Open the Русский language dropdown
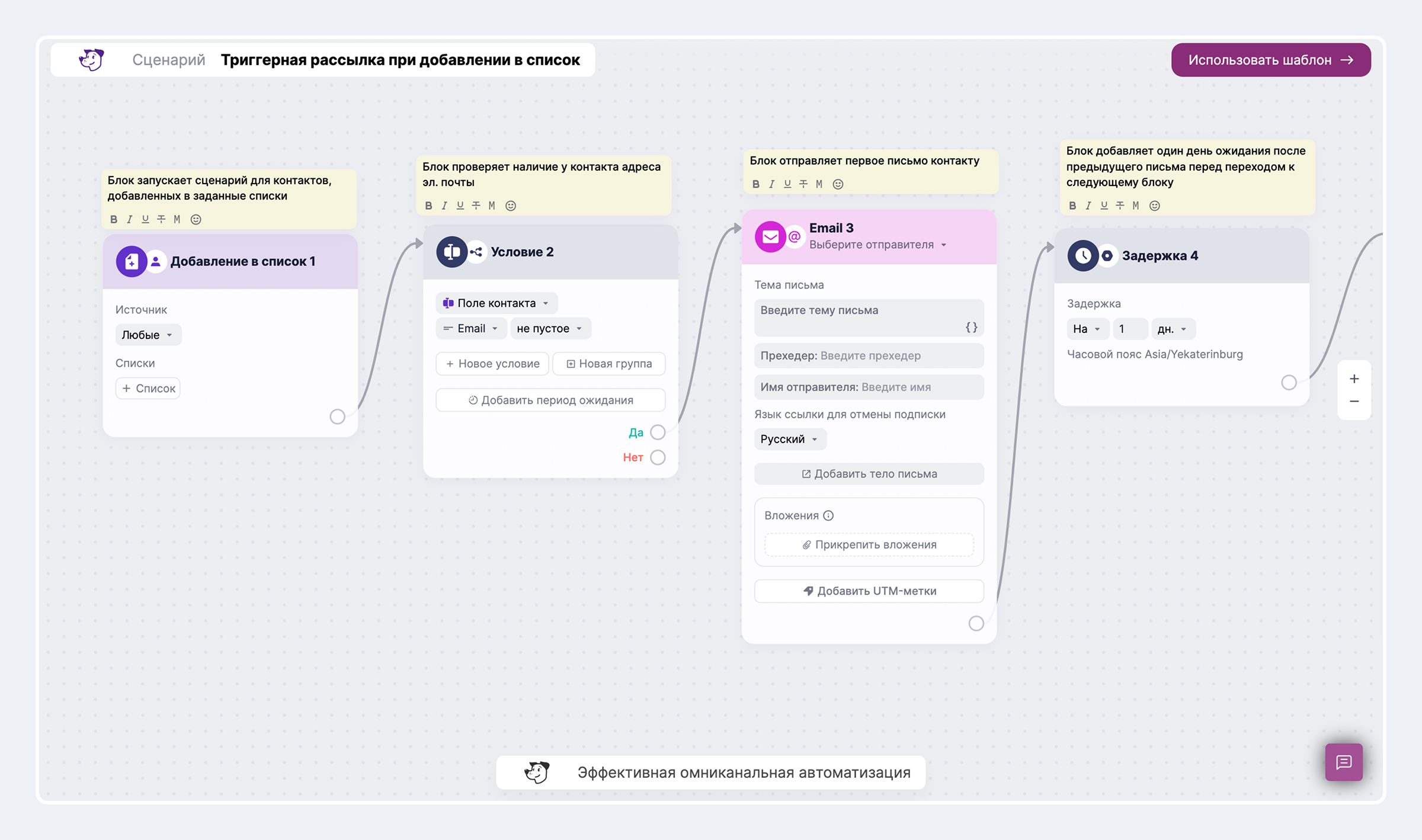1422x840 pixels. pos(790,439)
